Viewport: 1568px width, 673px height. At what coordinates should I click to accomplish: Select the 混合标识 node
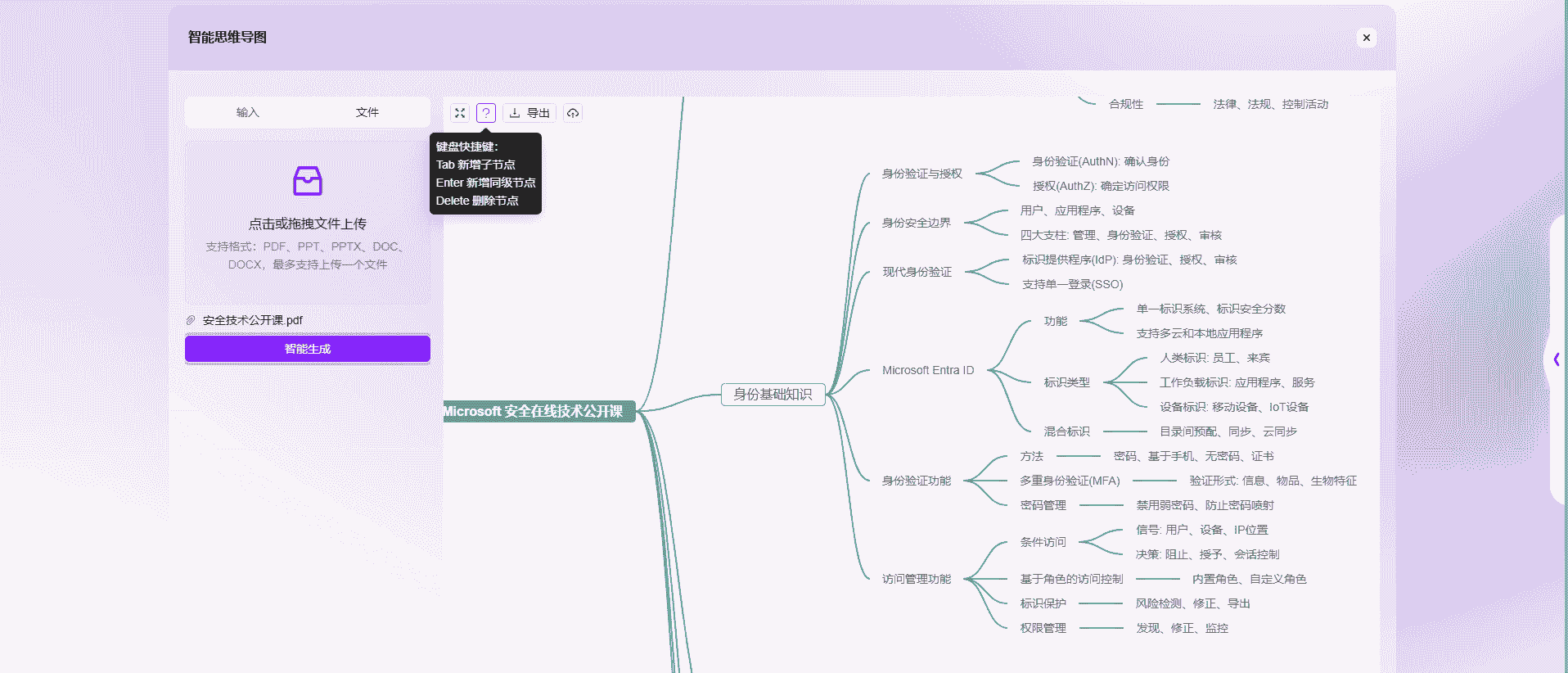tap(1066, 431)
